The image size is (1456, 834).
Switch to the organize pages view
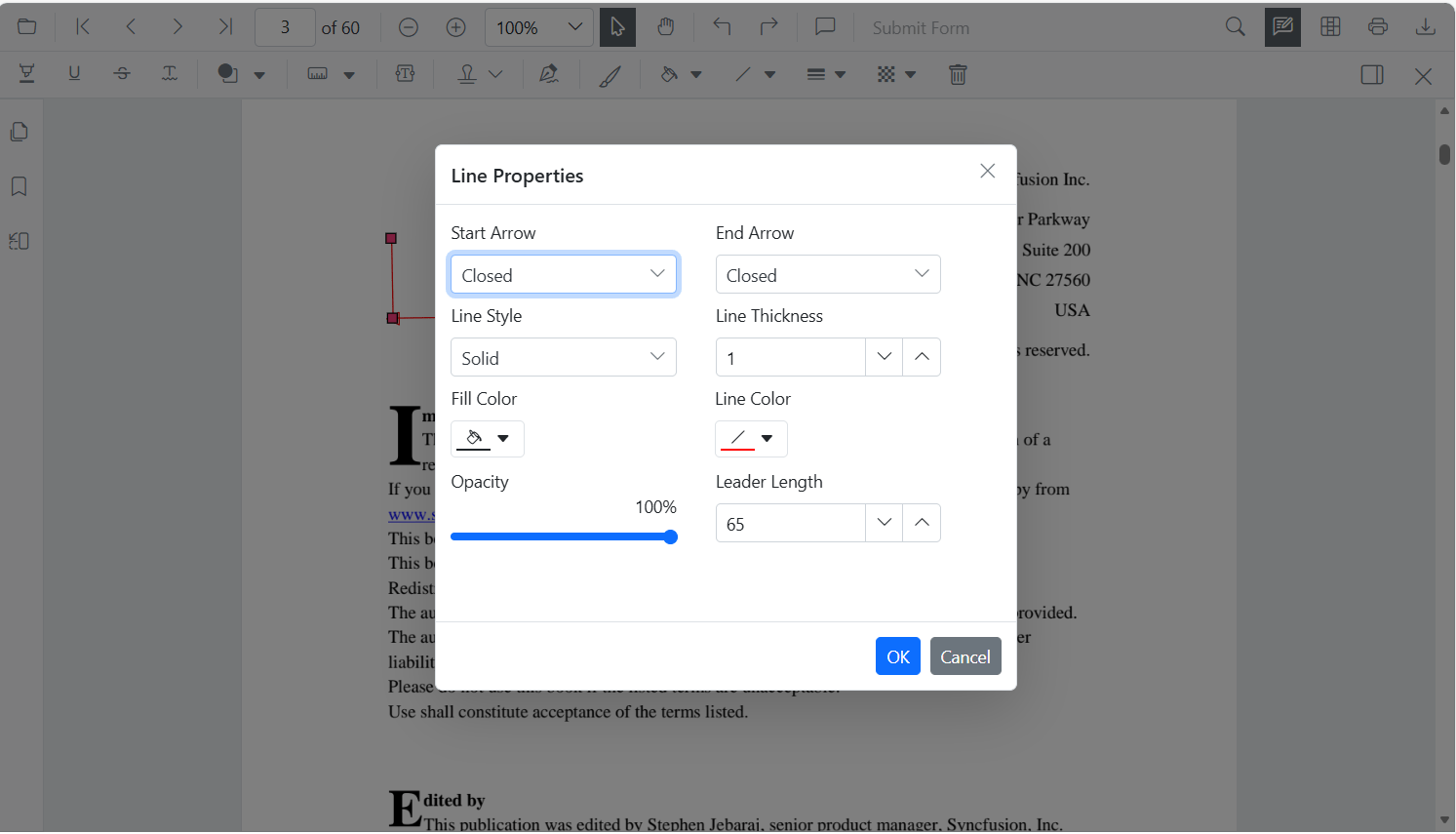(x=1330, y=27)
